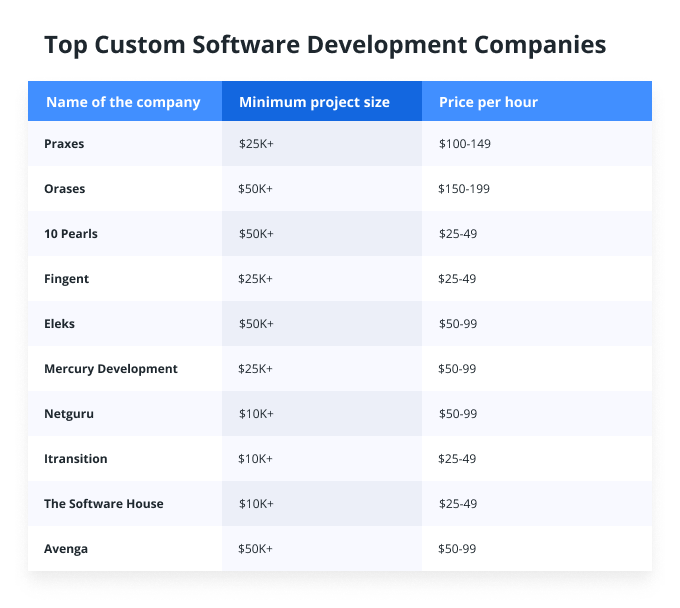Click Itransition hourly price '$25-49'
The width and height of the screenshot is (680, 608).
(x=457, y=459)
